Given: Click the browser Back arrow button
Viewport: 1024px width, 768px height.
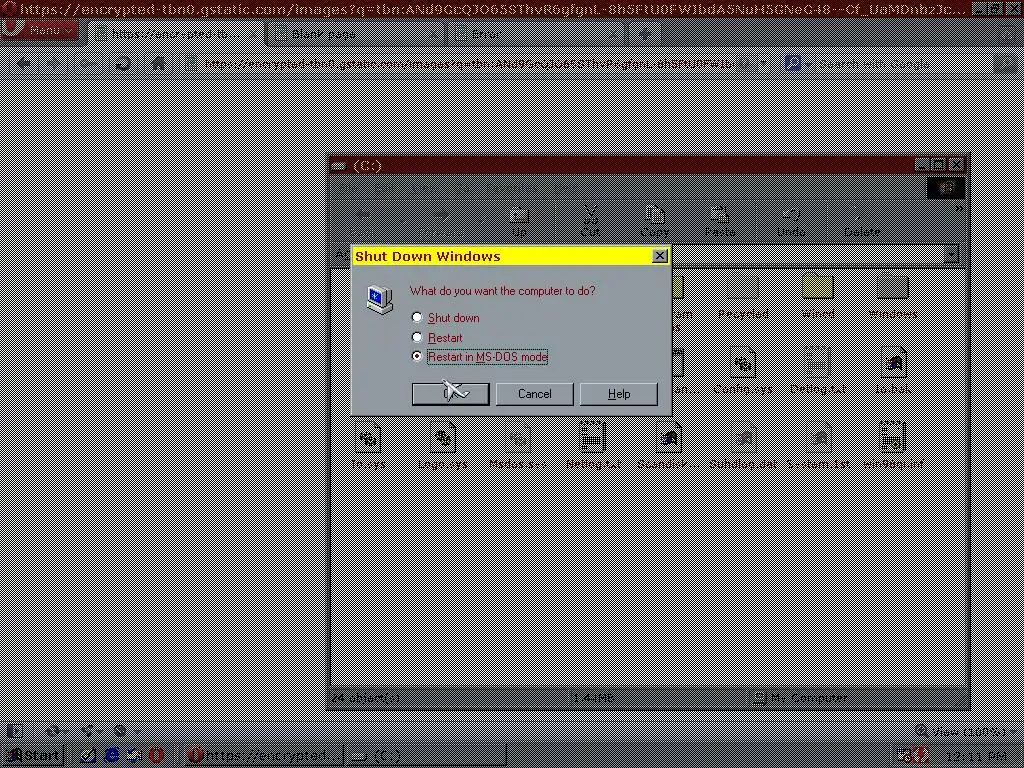Looking at the screenshot, I should [x=24, y=63].
